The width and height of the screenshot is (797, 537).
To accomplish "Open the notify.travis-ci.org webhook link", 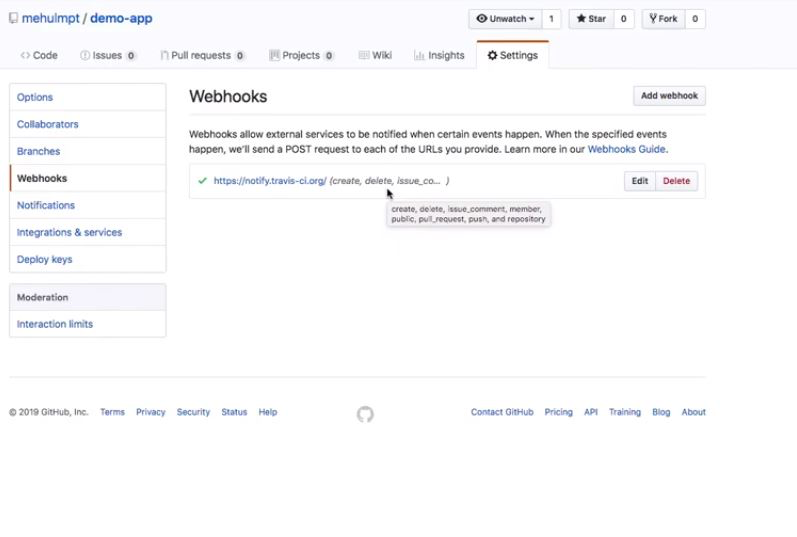I will [x=270, y=181].
